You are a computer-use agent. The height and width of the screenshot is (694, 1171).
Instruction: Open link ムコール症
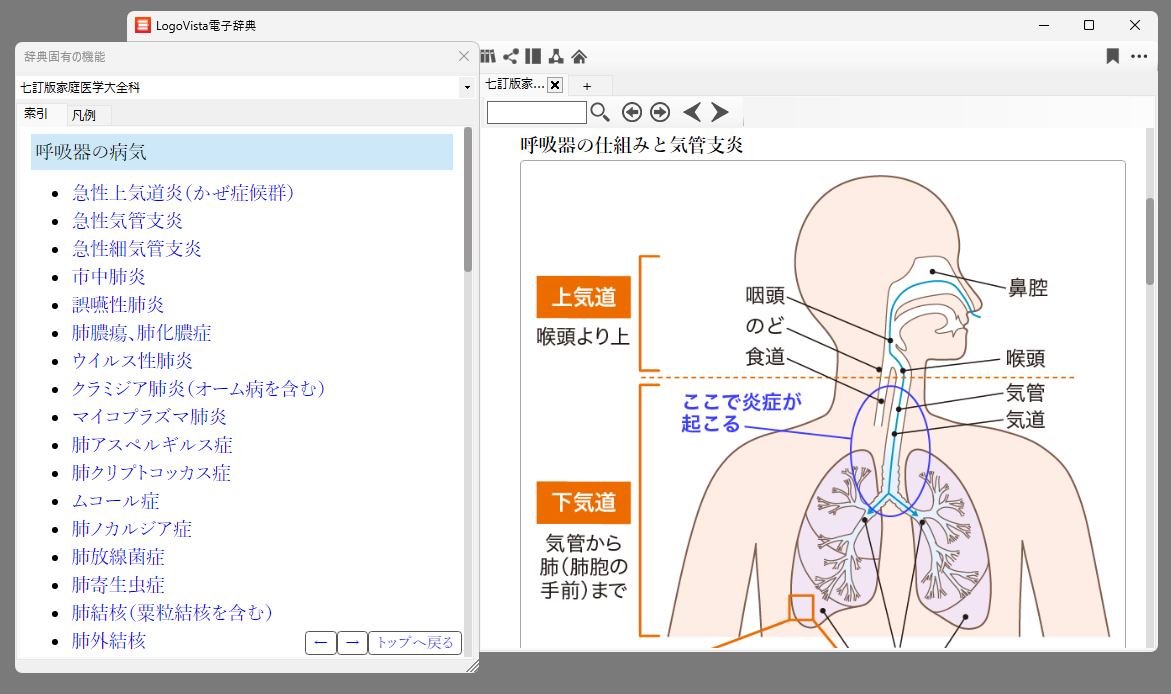116,501
